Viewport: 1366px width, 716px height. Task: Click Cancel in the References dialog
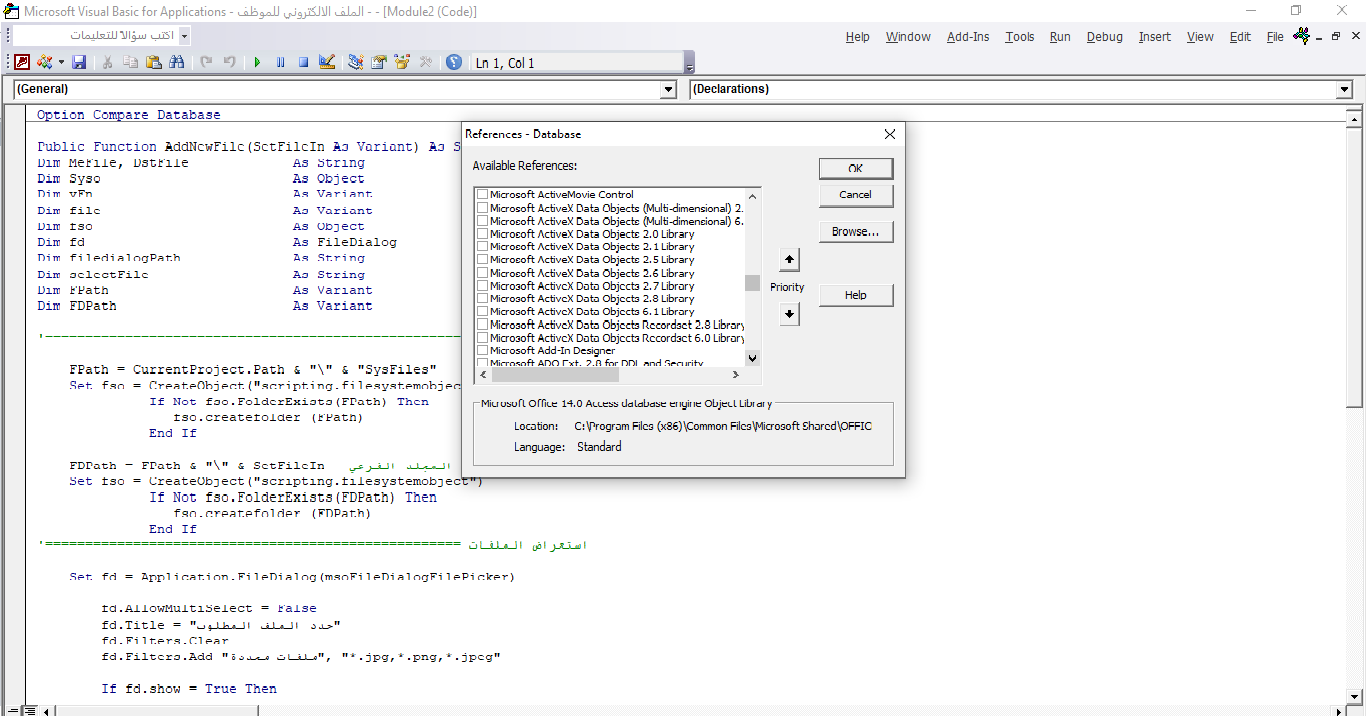[856, 195]
